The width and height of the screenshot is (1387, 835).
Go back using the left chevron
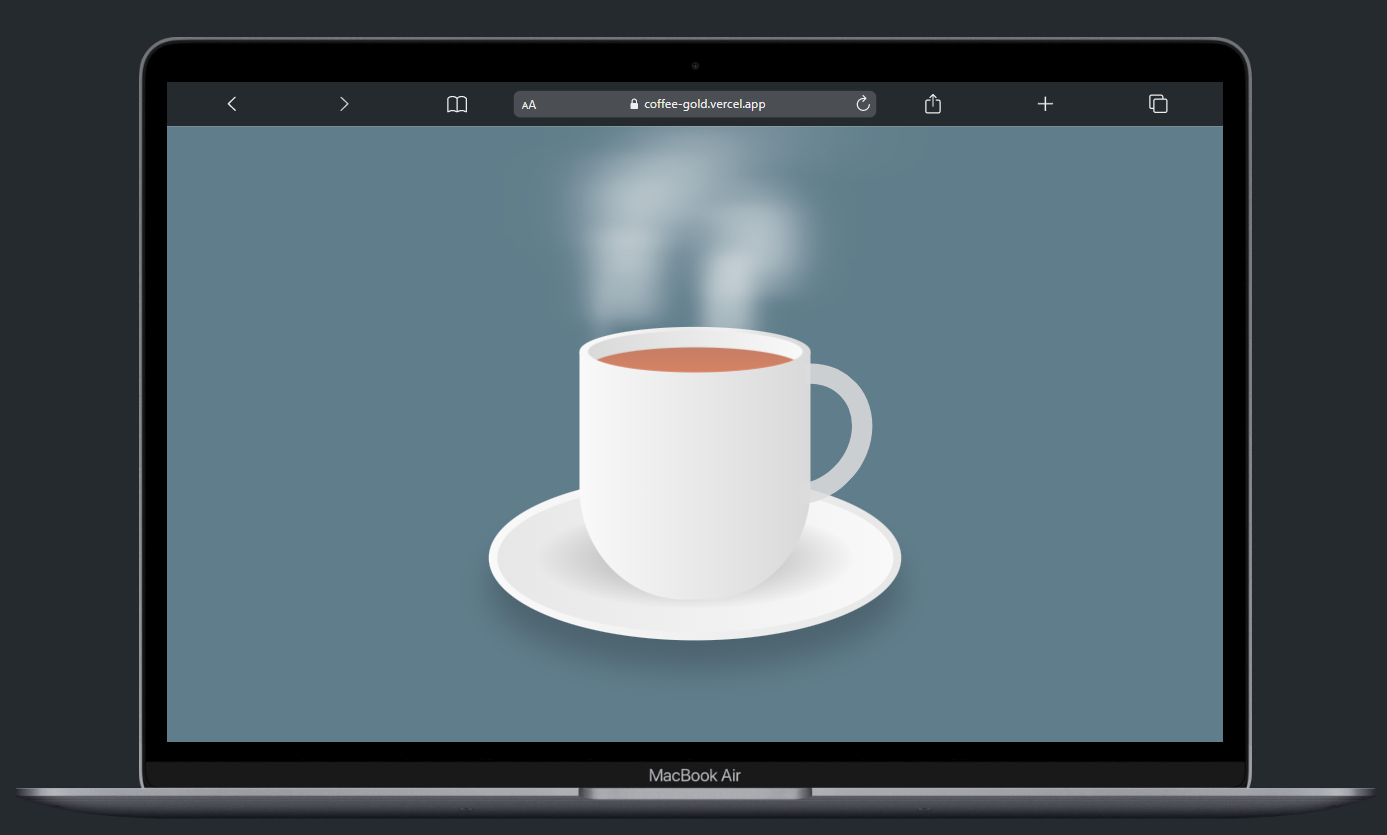[232, 104]
